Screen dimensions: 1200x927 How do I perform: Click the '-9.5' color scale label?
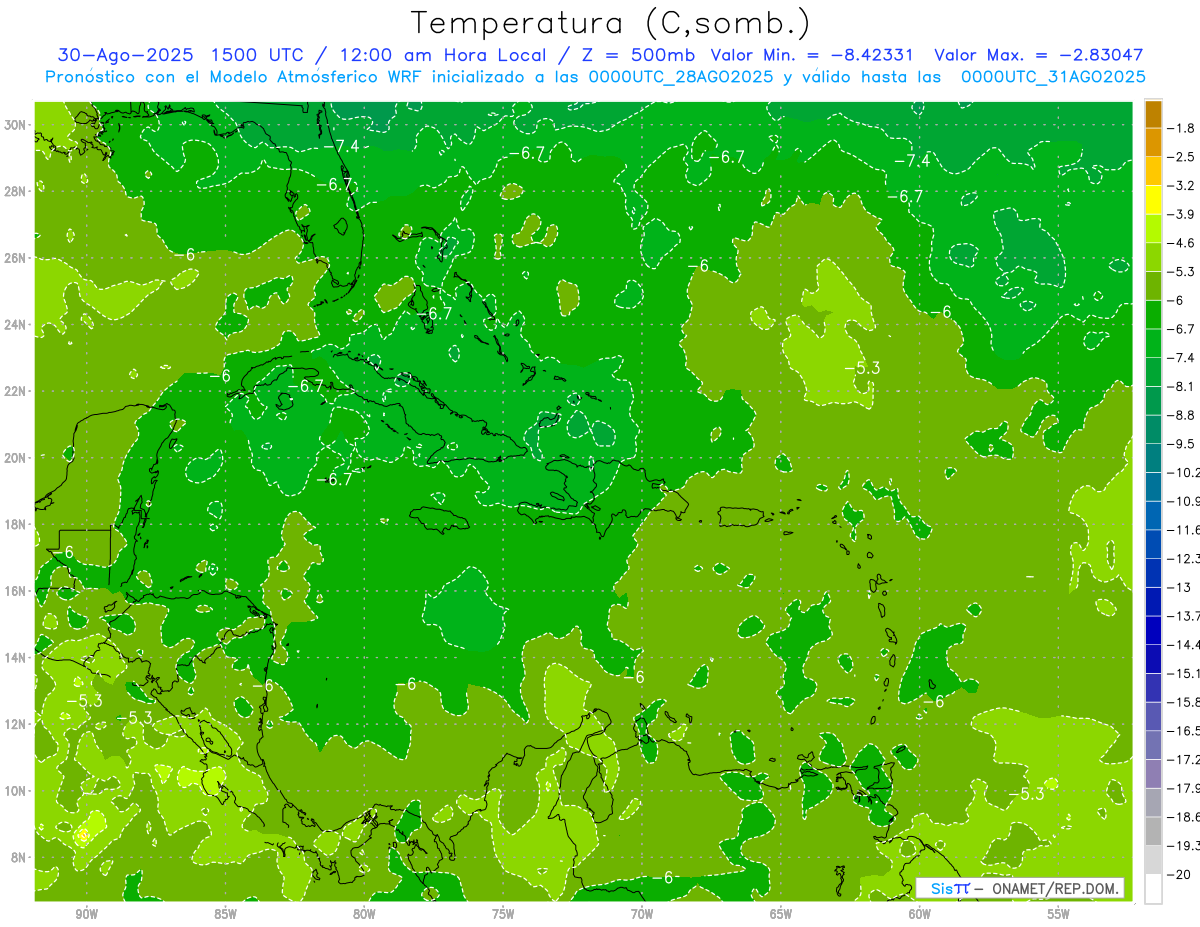[1181, 444]
